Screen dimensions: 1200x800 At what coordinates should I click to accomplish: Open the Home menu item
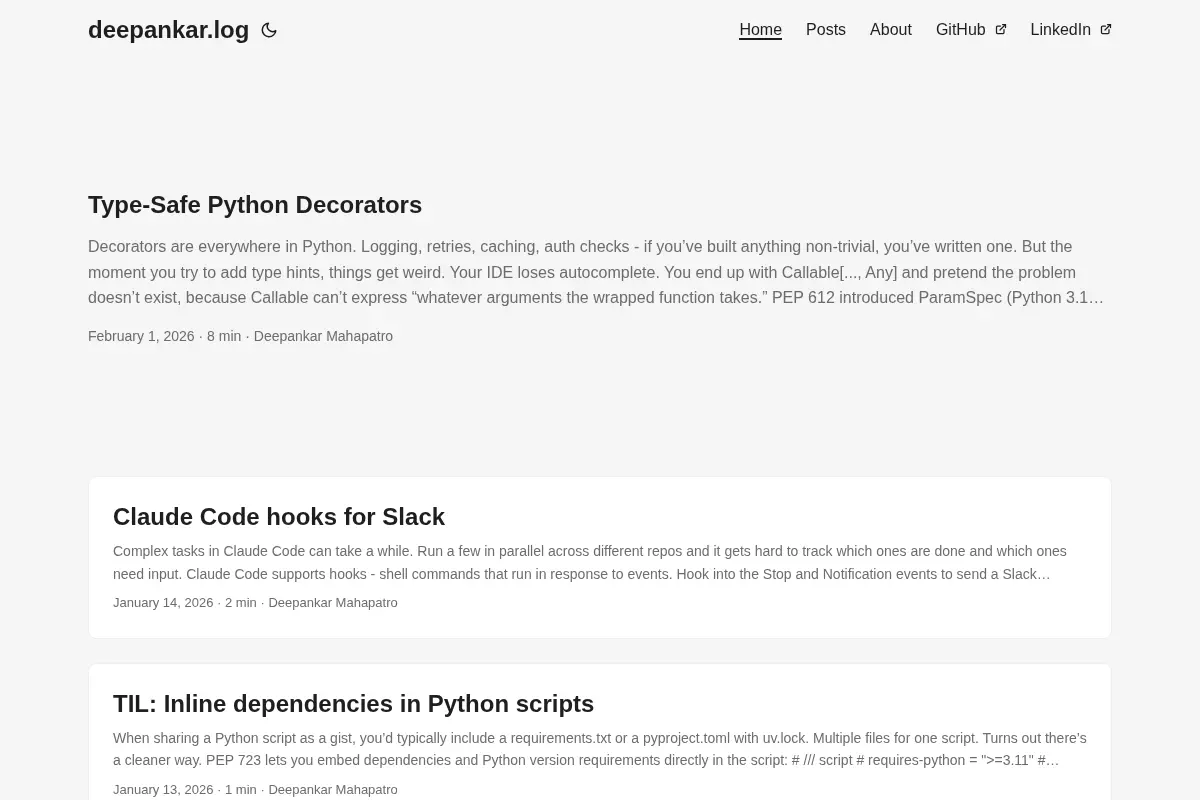pos(760,30)
